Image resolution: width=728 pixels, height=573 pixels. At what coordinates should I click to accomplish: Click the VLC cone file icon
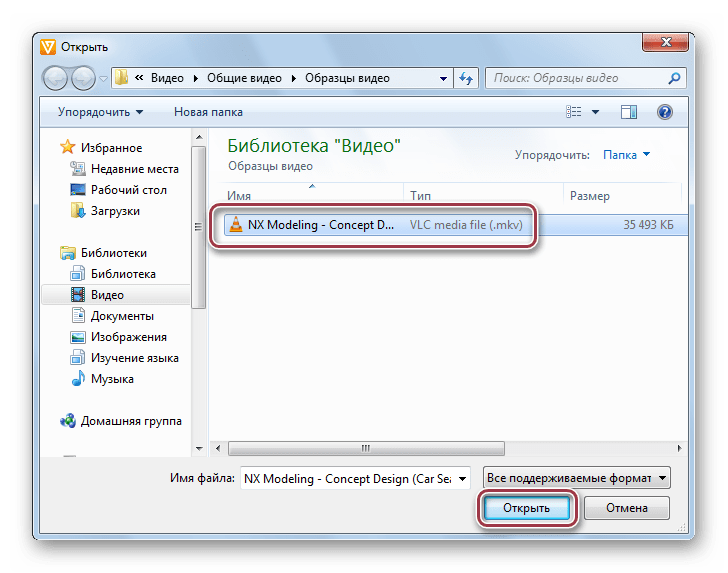pos(236,225)
